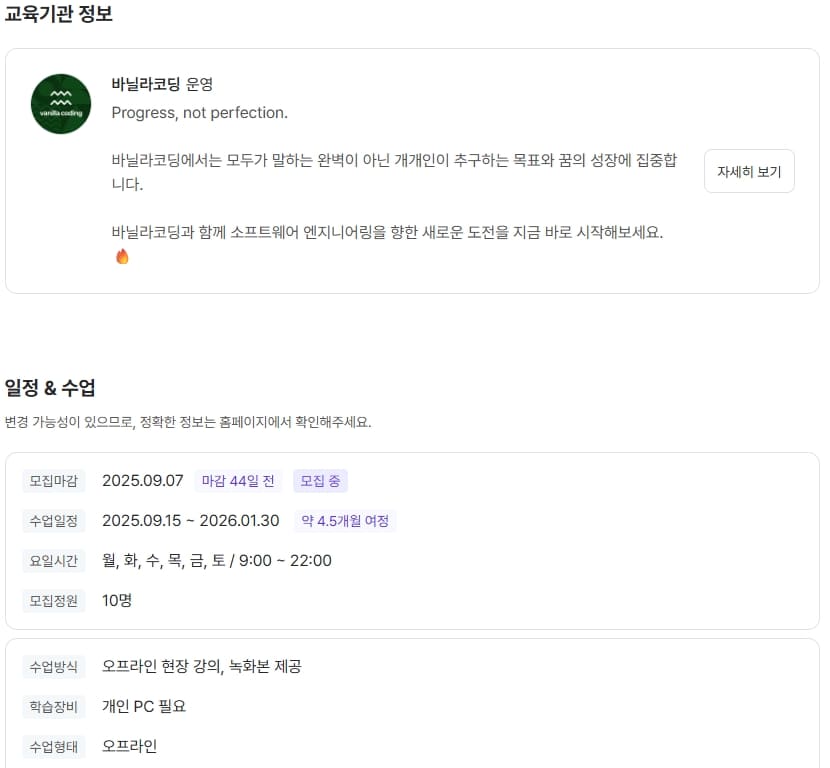Screen dimensions: 830x768
Task: Expand the 교육기관 정보 card
Action: pos(415,170)
